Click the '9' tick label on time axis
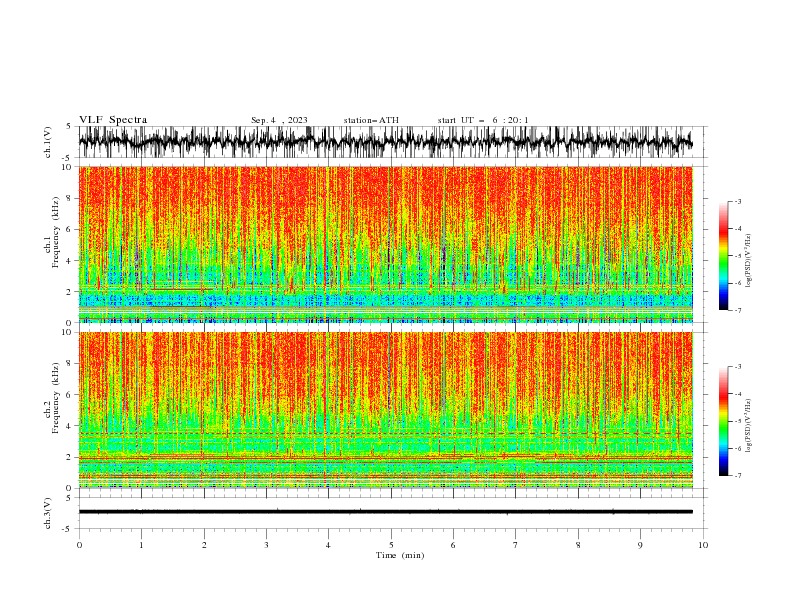 point(640,545)
